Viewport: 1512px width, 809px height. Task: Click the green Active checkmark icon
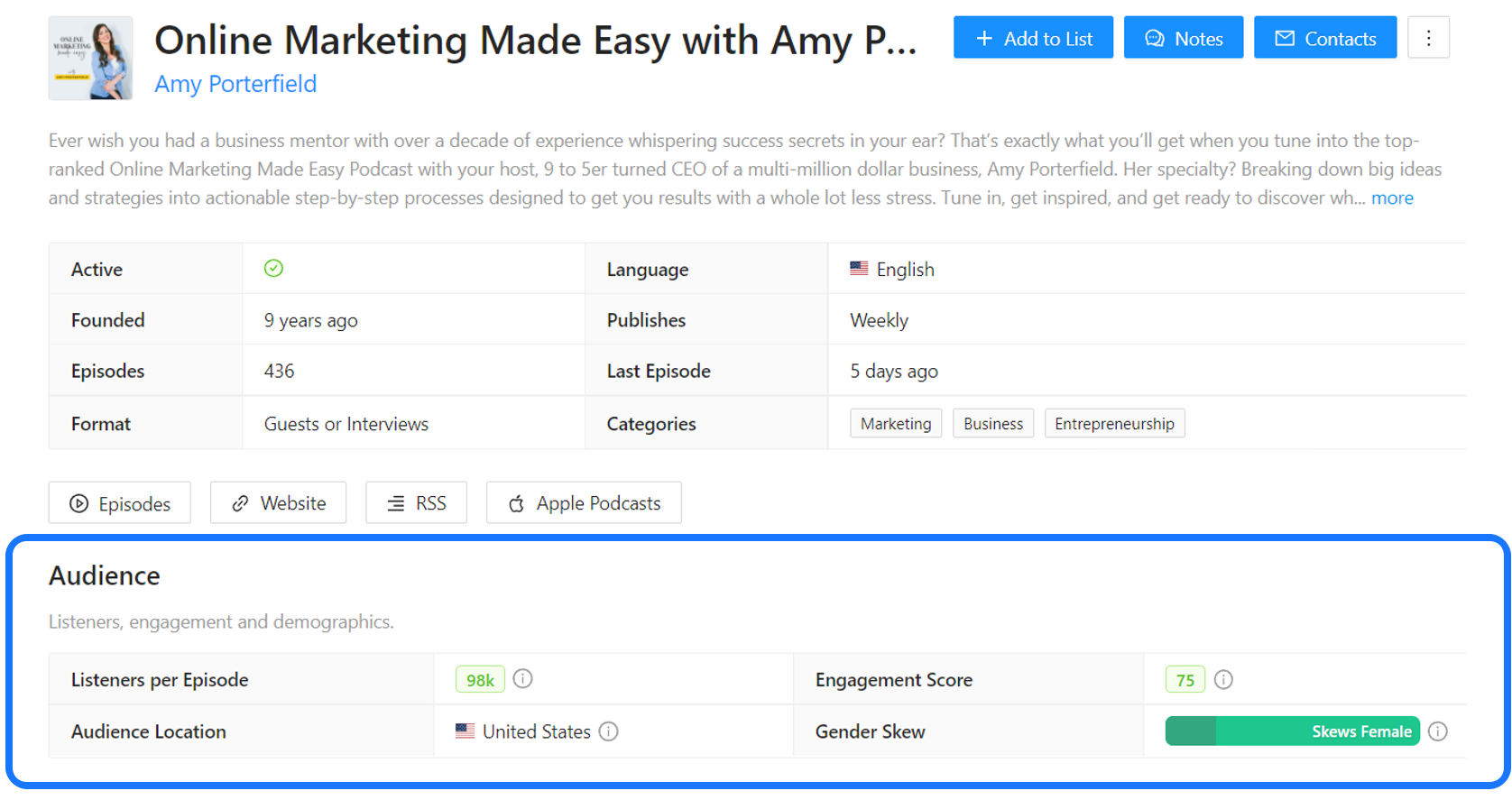click(273, 268)
